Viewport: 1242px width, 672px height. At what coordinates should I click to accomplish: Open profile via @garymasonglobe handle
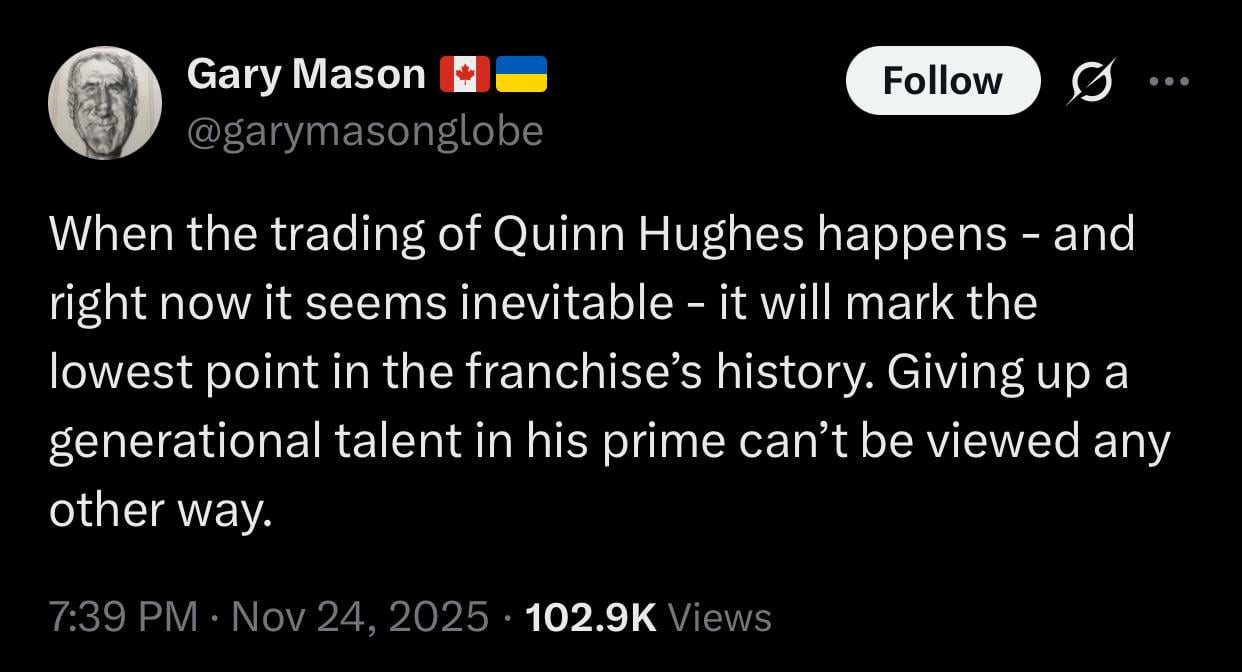[366, 129]
